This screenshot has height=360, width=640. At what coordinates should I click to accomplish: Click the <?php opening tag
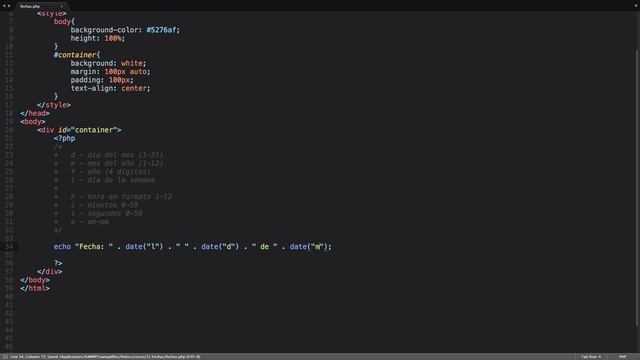click(64, 138)
